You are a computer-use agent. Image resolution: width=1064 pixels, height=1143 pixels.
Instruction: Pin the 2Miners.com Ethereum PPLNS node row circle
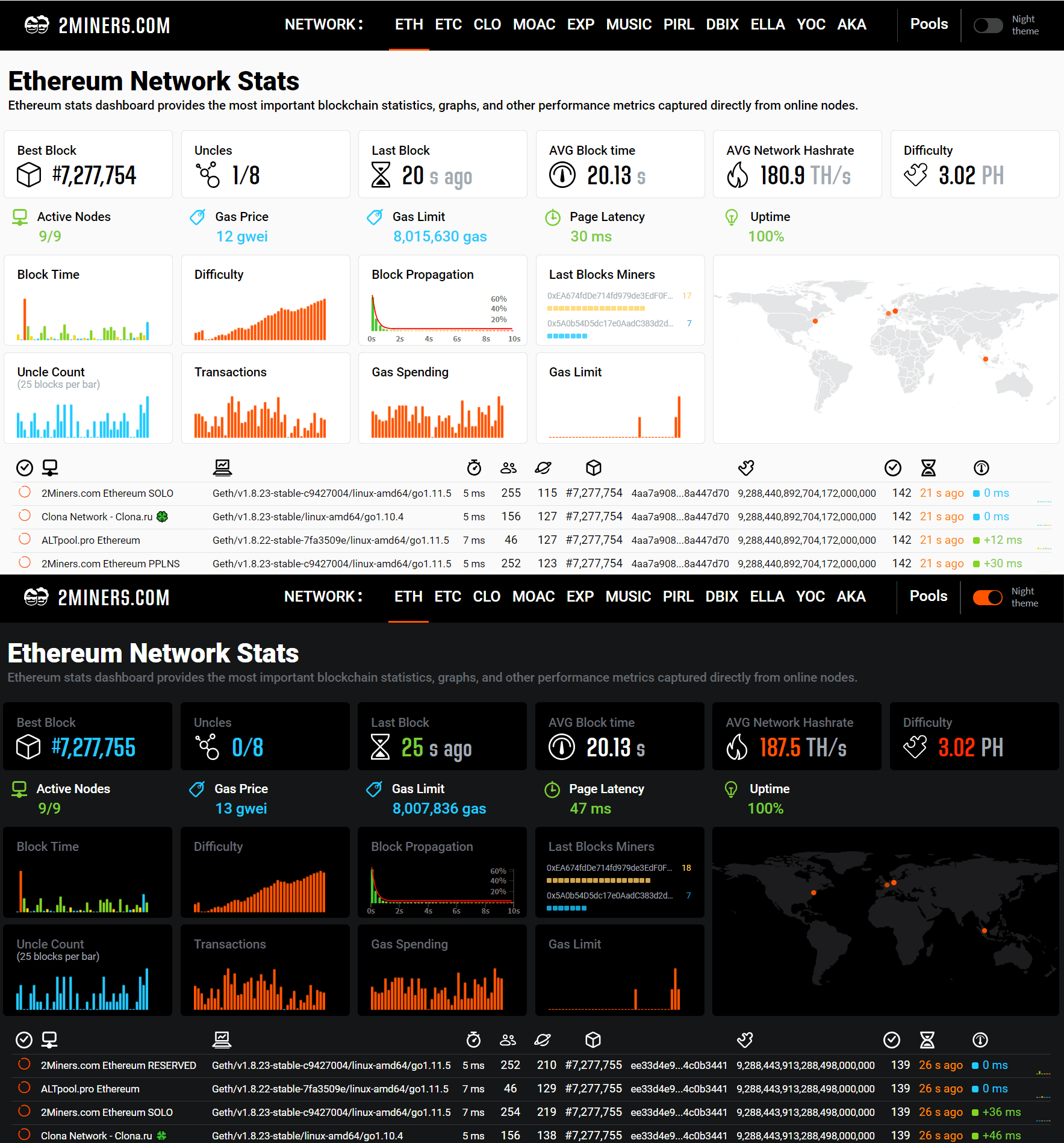point(25,563)
